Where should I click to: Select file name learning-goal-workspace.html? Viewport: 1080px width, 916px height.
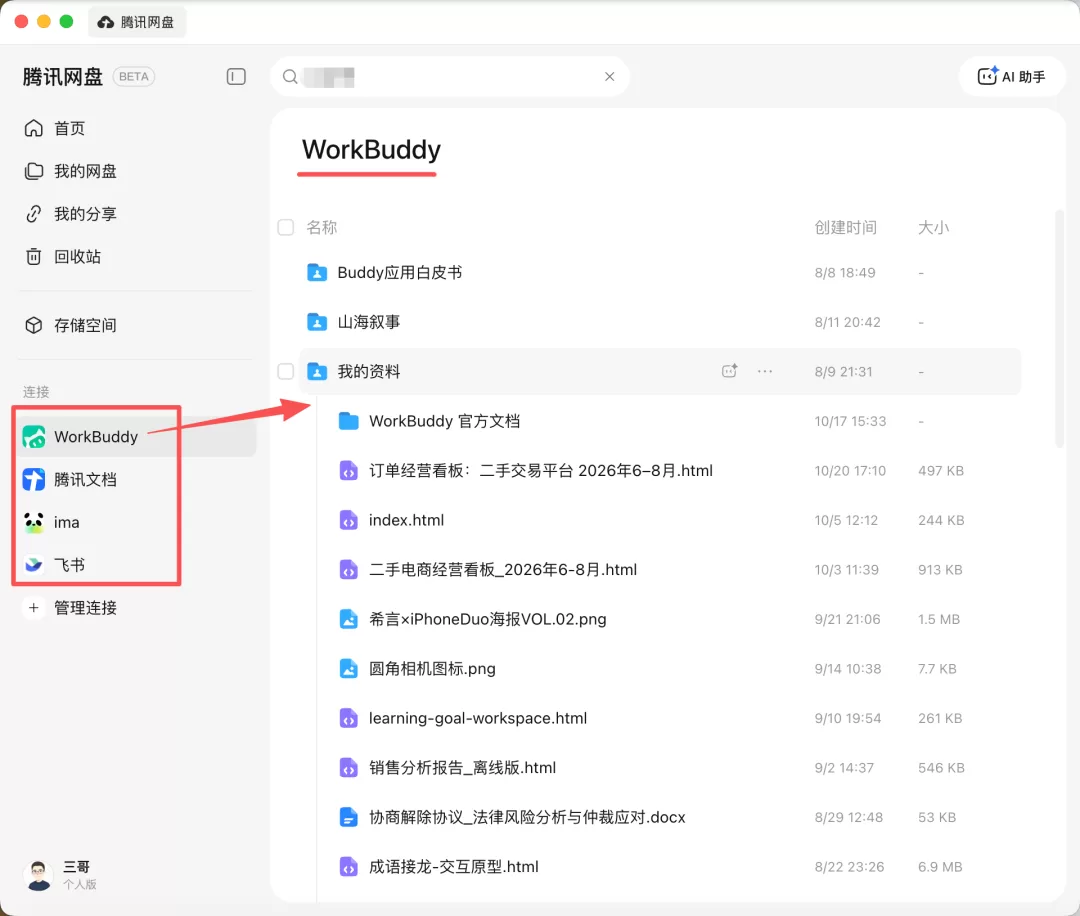coord(478,718)
